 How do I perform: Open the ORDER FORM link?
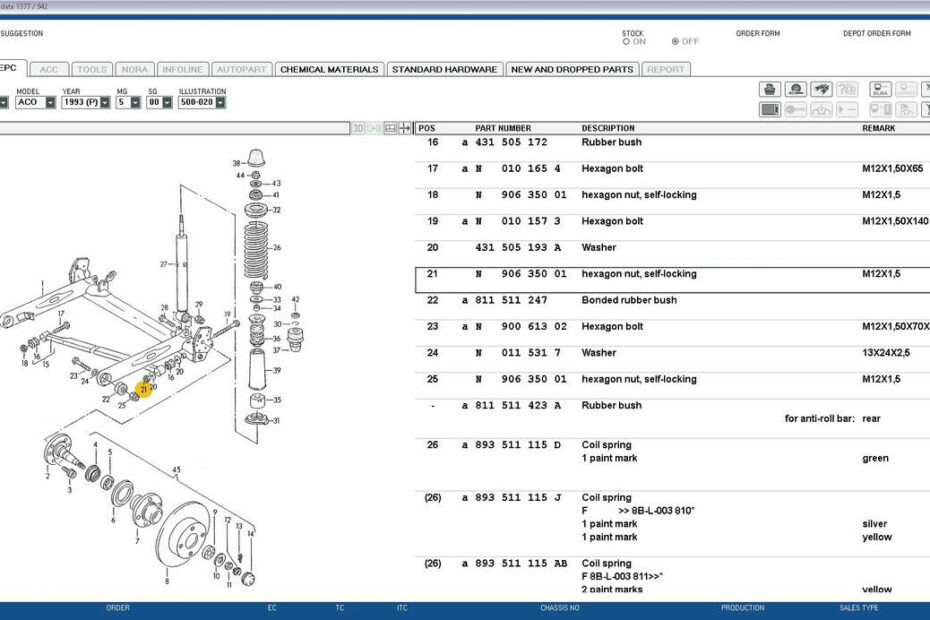click(758, 33)
